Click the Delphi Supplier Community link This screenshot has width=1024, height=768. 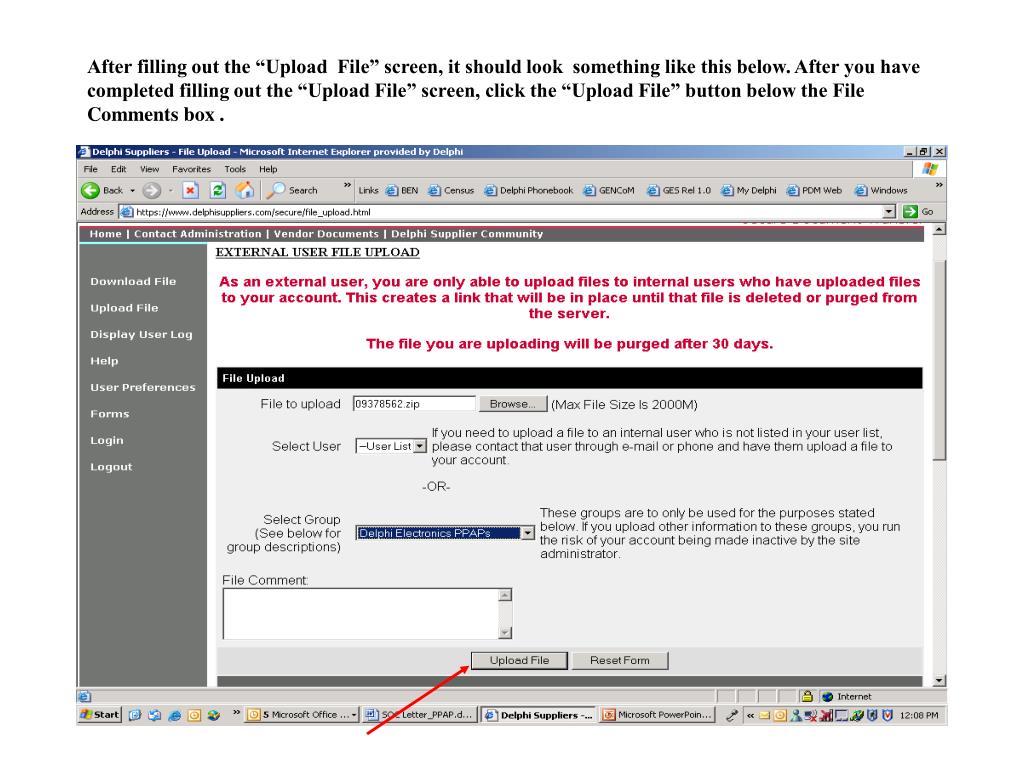[467, 234]
